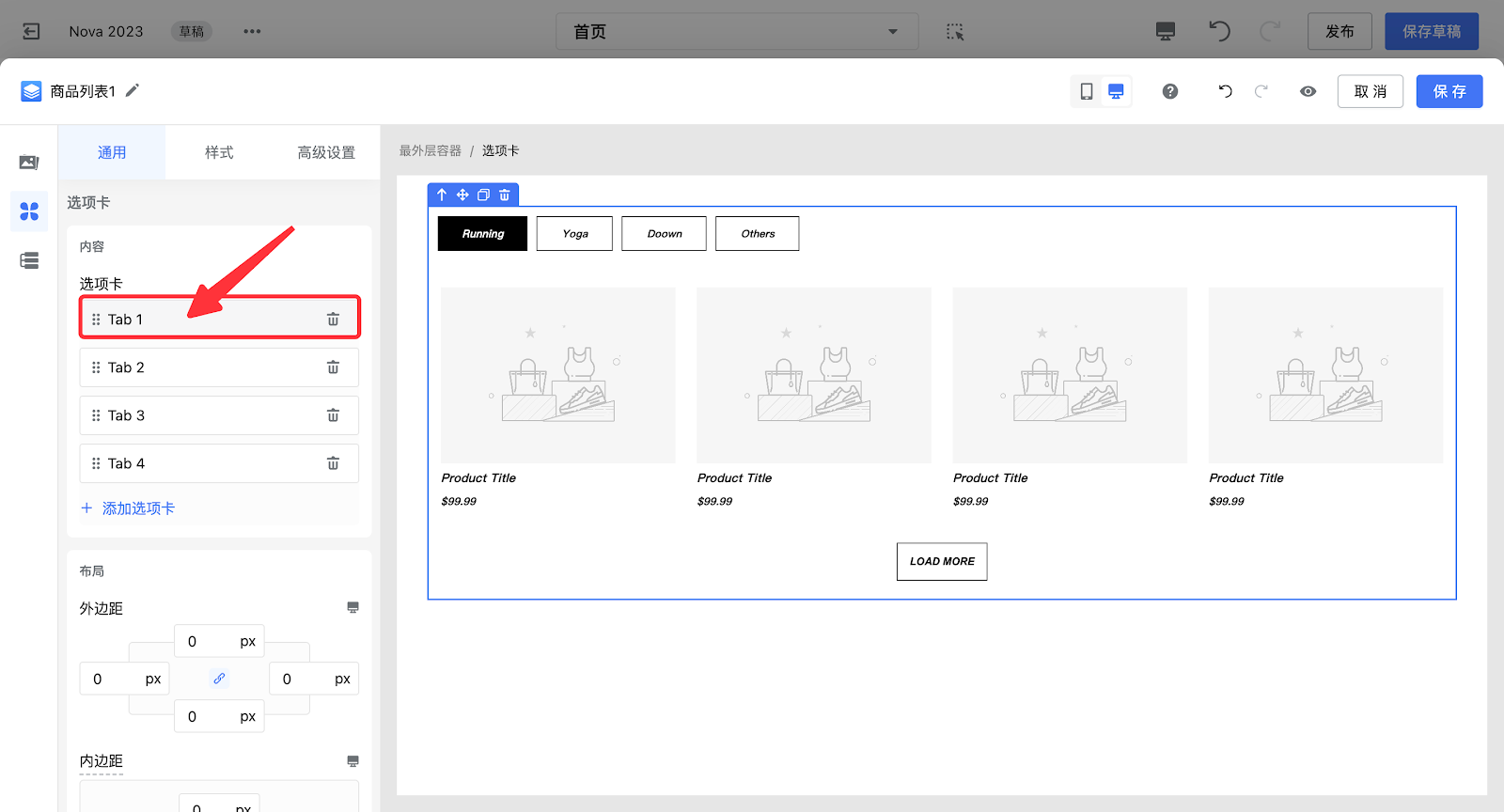The image size is (1504, 812).
Task: Click the move handle on the block toolbar
Action: [x=462, y=195]
